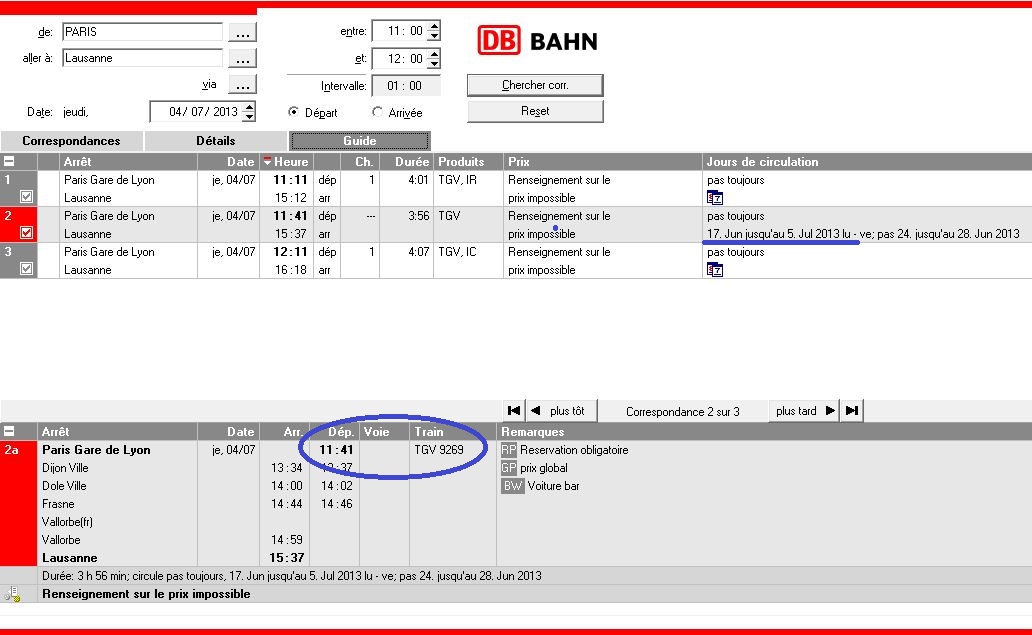Click the Vallorbe(fr) stop

pyautogui.click(x=67, y=522)
